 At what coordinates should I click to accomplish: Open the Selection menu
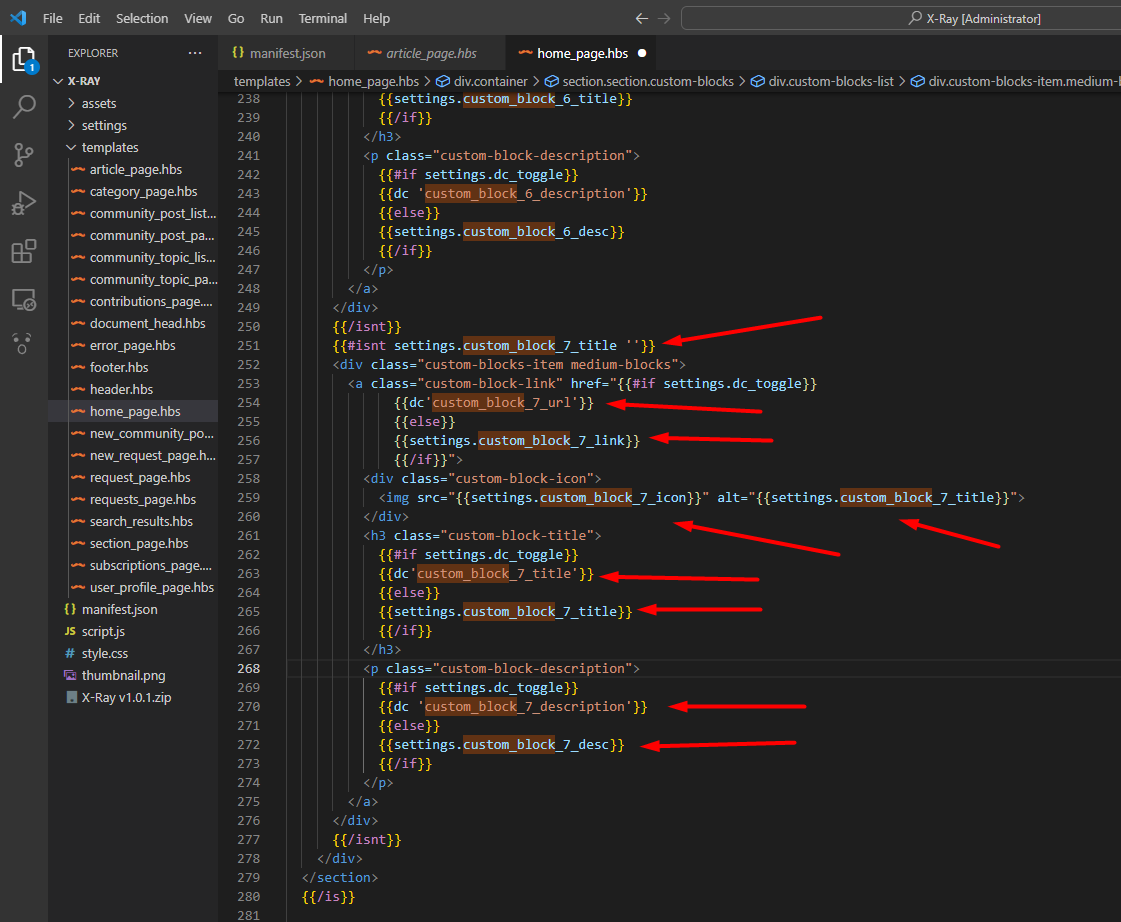tap(142, 19)
